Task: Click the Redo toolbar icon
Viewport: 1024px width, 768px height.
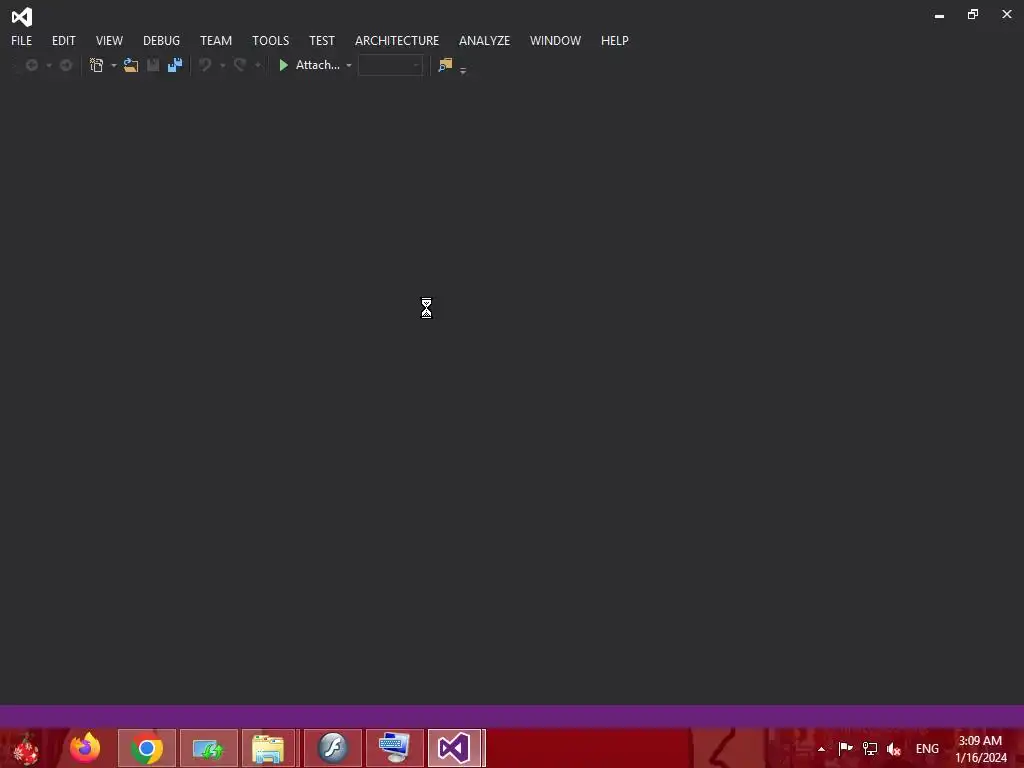Action: 240,65
